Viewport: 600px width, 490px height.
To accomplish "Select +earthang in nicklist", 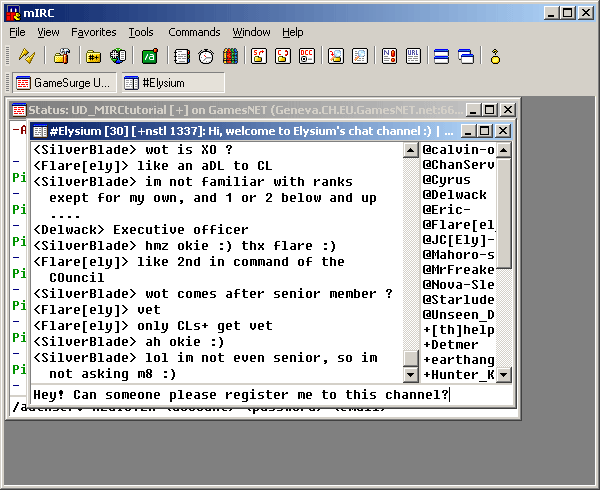I will coord(458,360).
